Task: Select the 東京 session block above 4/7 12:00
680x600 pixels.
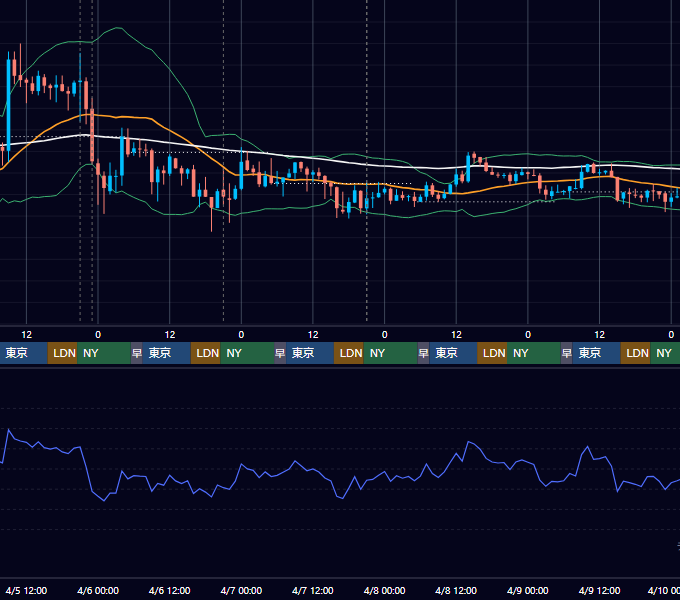Action: point(310,353)
